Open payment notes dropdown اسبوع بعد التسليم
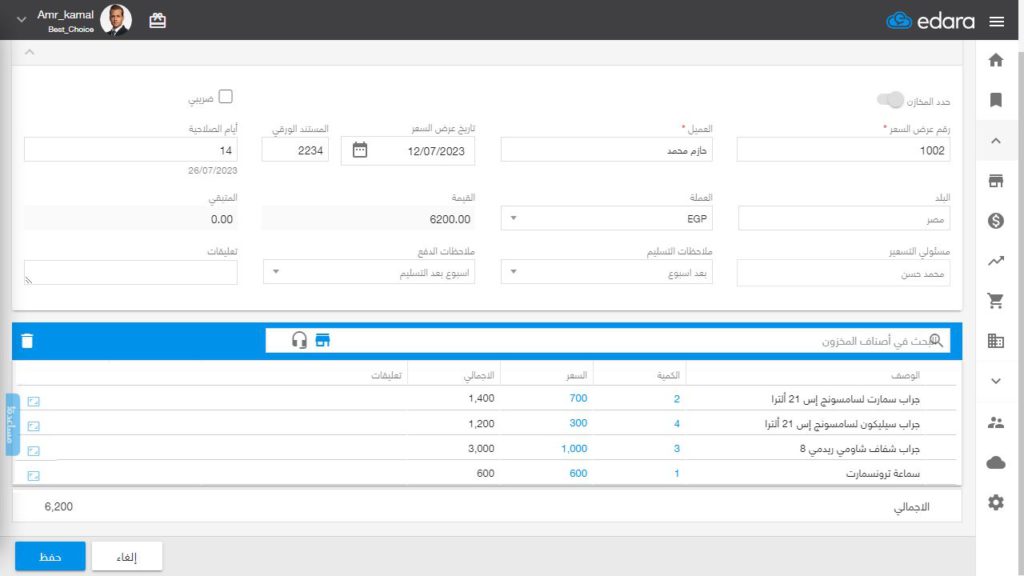 click(x=369, y=272)
